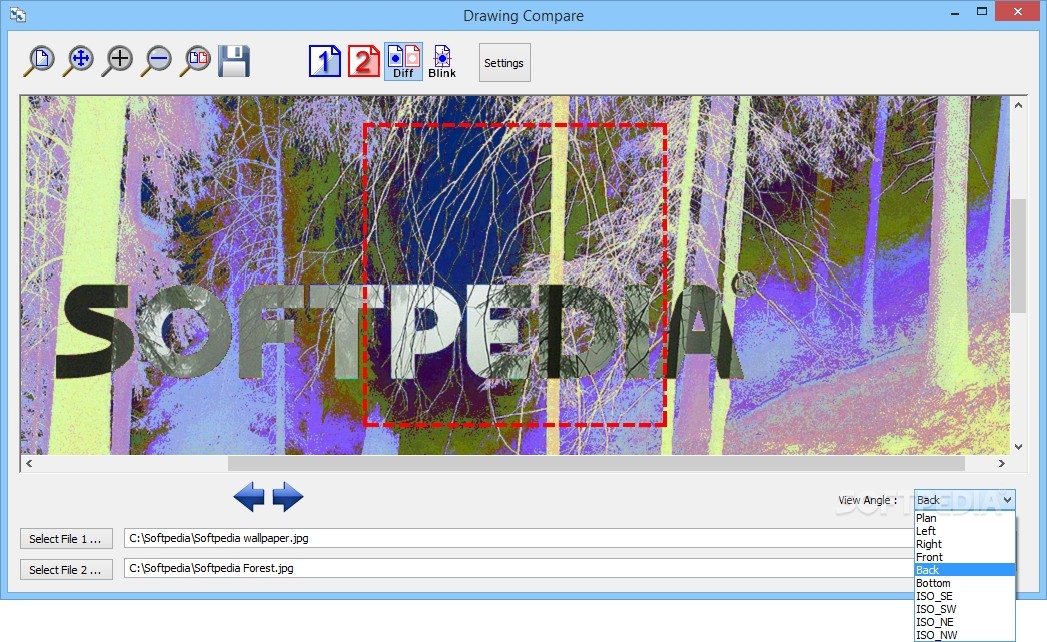The image size is (1047, 642).
Task: Click the horizontal scrollbar thumb
Action: (x=596, y=463)
